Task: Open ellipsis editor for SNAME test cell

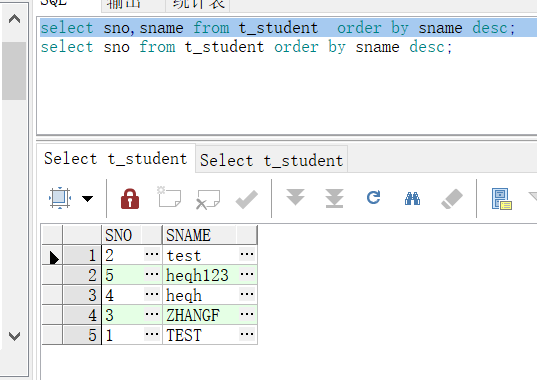Action: [x=247, y=254]
